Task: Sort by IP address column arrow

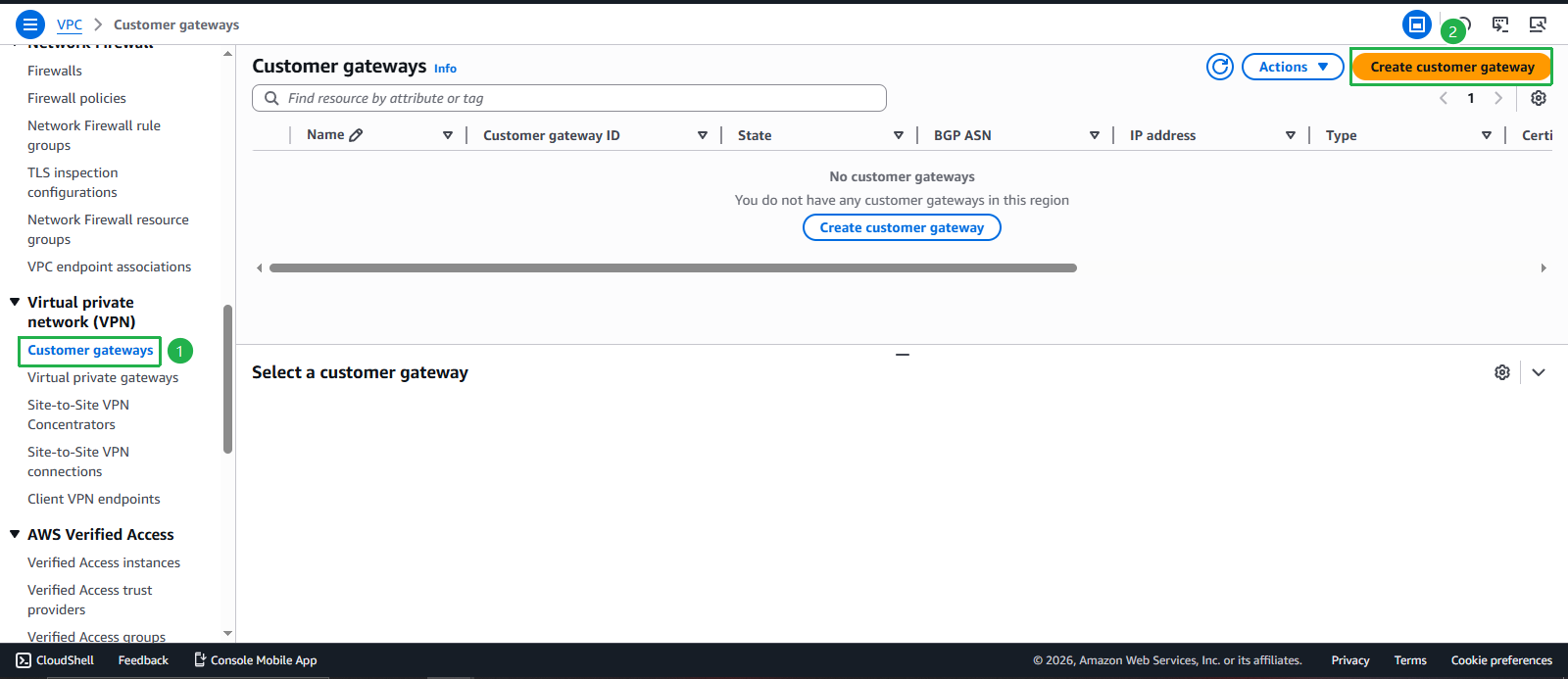Action: point(1291,135)
